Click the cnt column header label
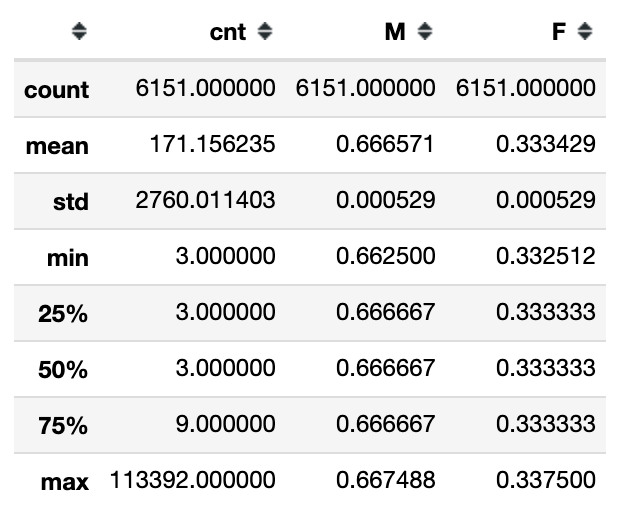The width and height of the screenshot is (640, 528). tap(228, 33)
